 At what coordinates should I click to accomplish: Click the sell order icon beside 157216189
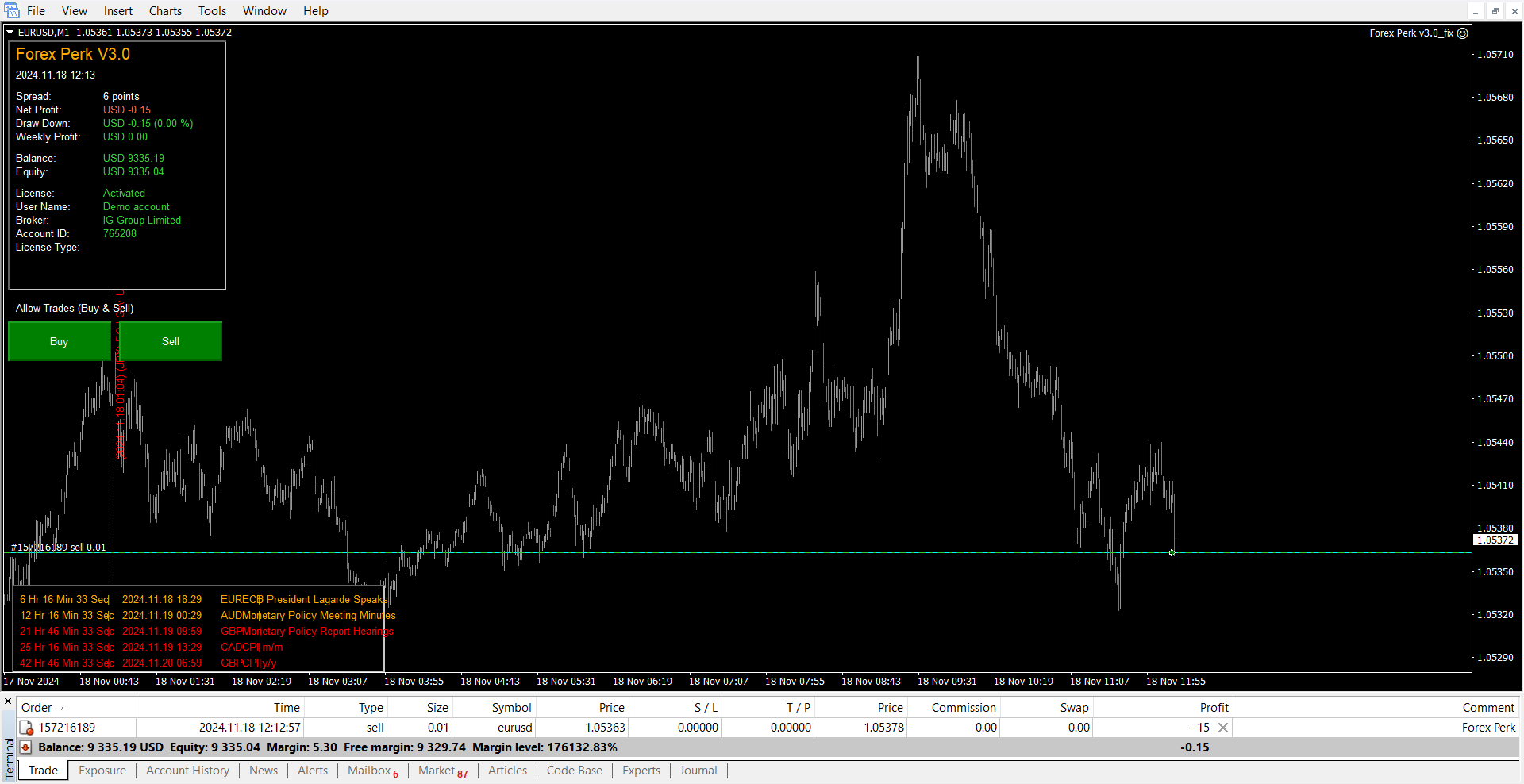[x=26, y=728]
